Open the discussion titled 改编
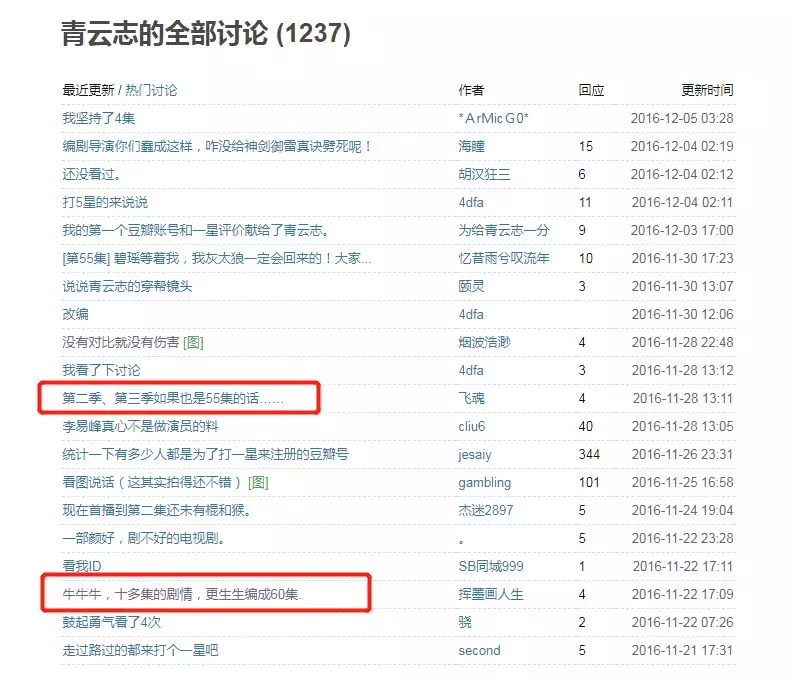The height and width of the screenshot is (682, 797). (x=75, y=314)
